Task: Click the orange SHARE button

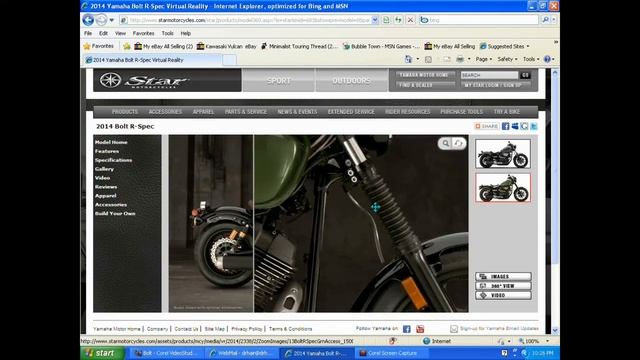Action: tap(487, 126)
